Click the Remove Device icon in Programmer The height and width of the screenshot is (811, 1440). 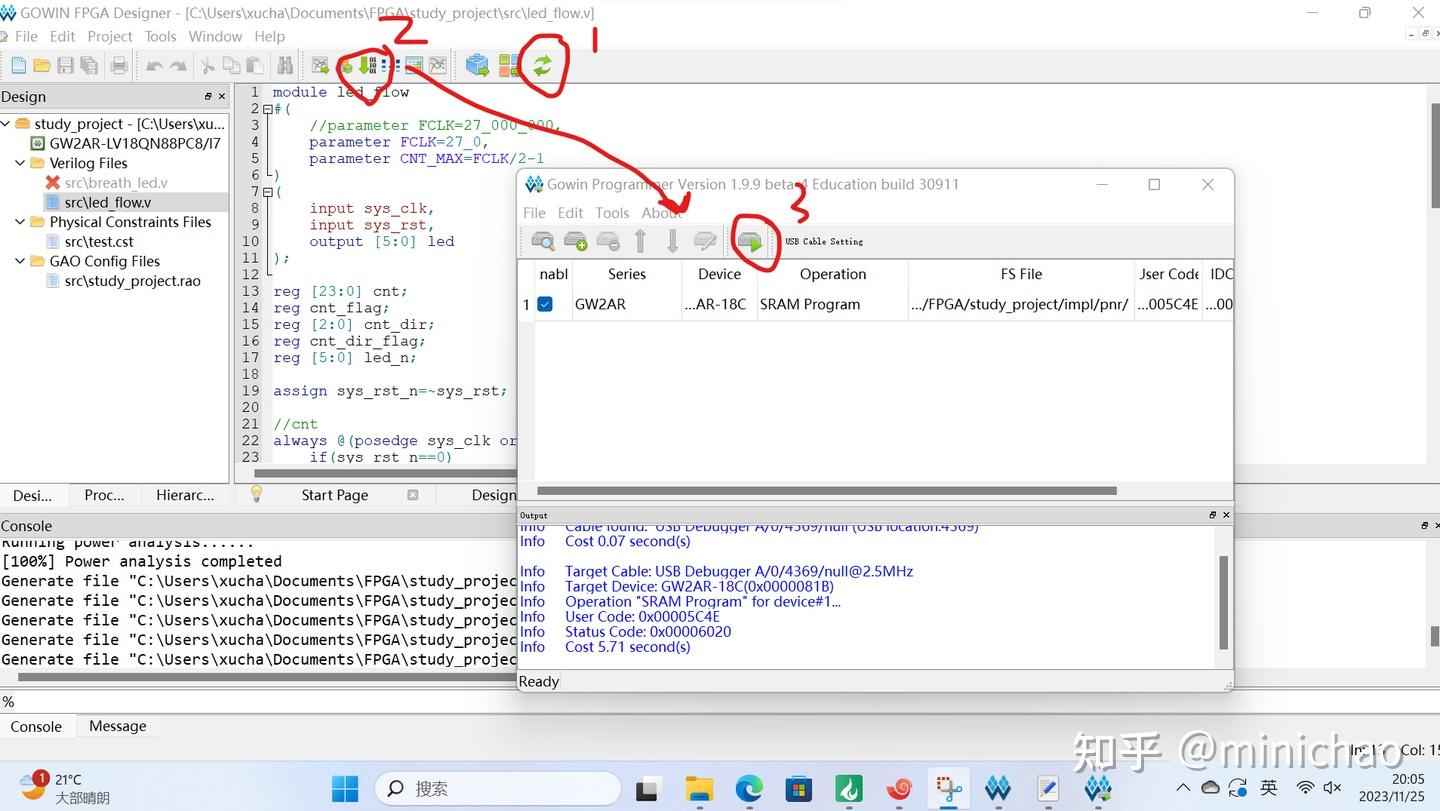pyautogui.click(x=608, y=241)
